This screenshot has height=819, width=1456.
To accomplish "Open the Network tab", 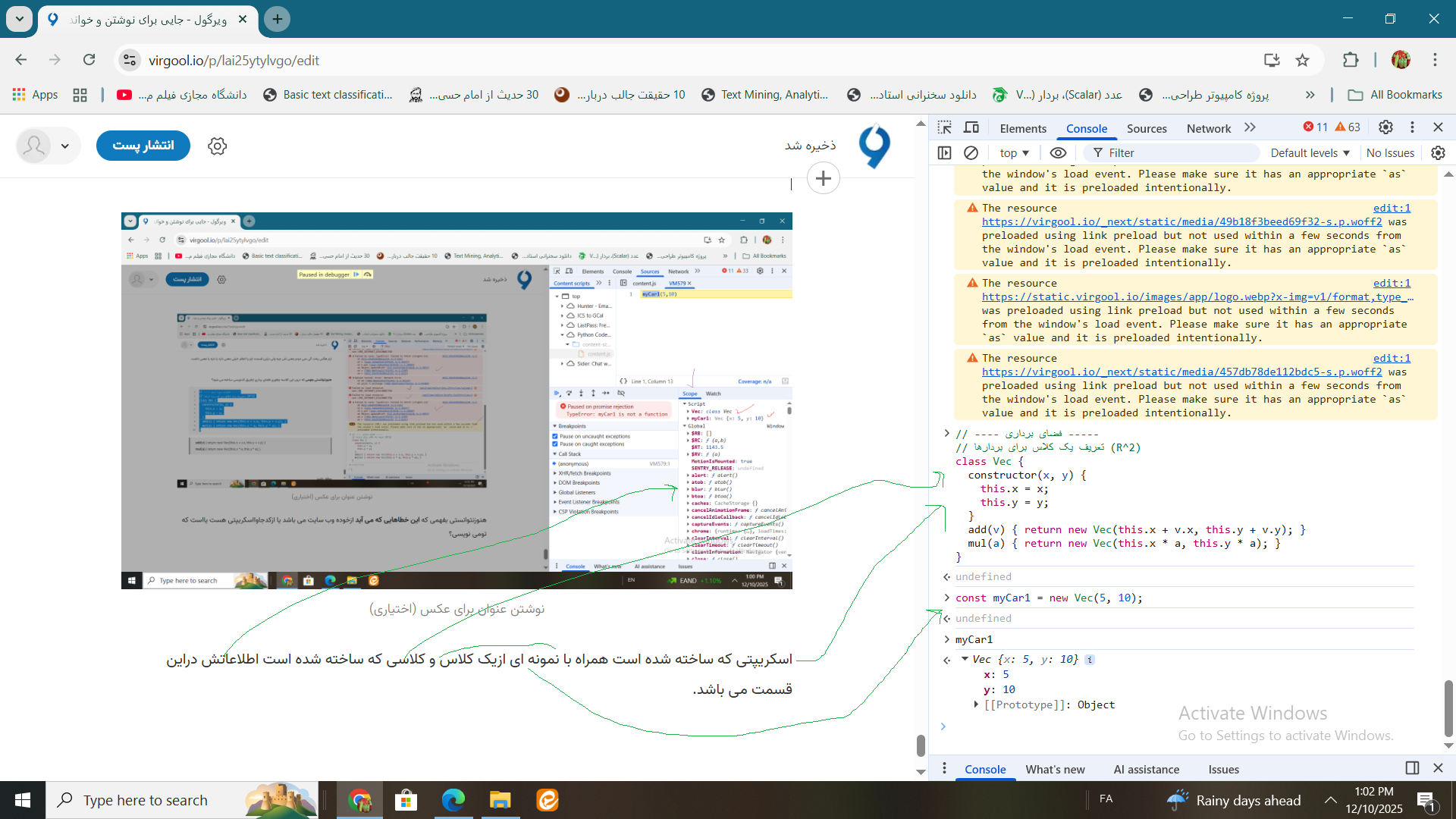I will [1208, 128].
